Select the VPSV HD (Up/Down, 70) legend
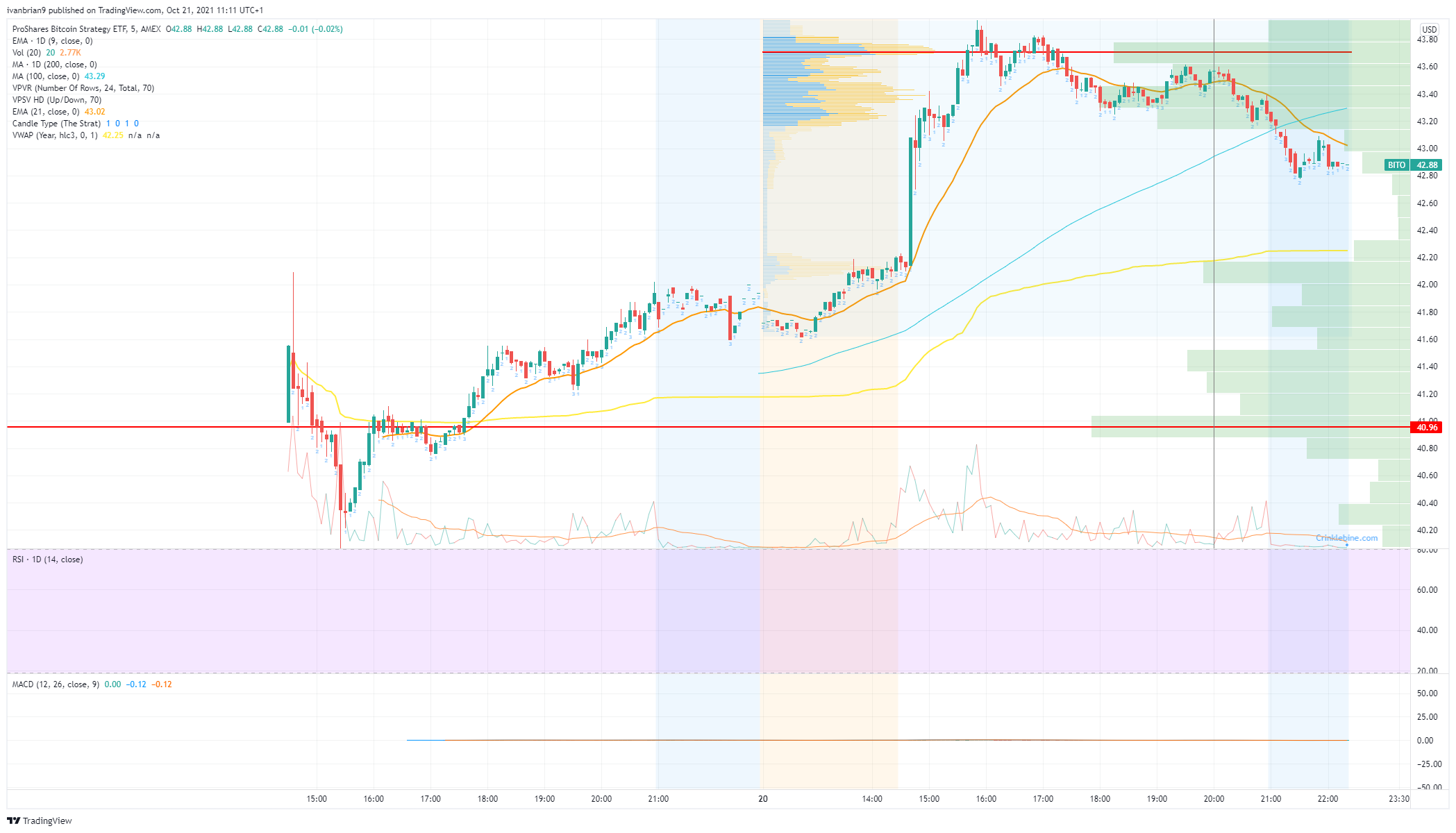Image resolution: width=1456 pixels, height=833 pixels. click(x=57, y=100)
